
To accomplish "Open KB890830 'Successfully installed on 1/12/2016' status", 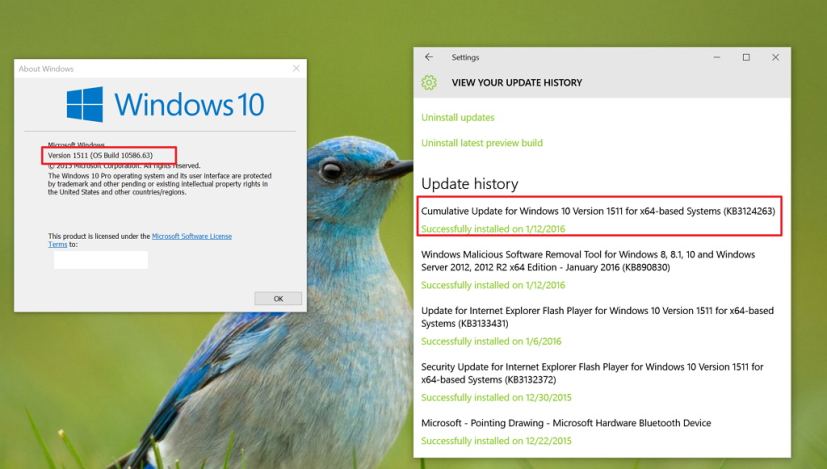I will (x=493, y=285).
